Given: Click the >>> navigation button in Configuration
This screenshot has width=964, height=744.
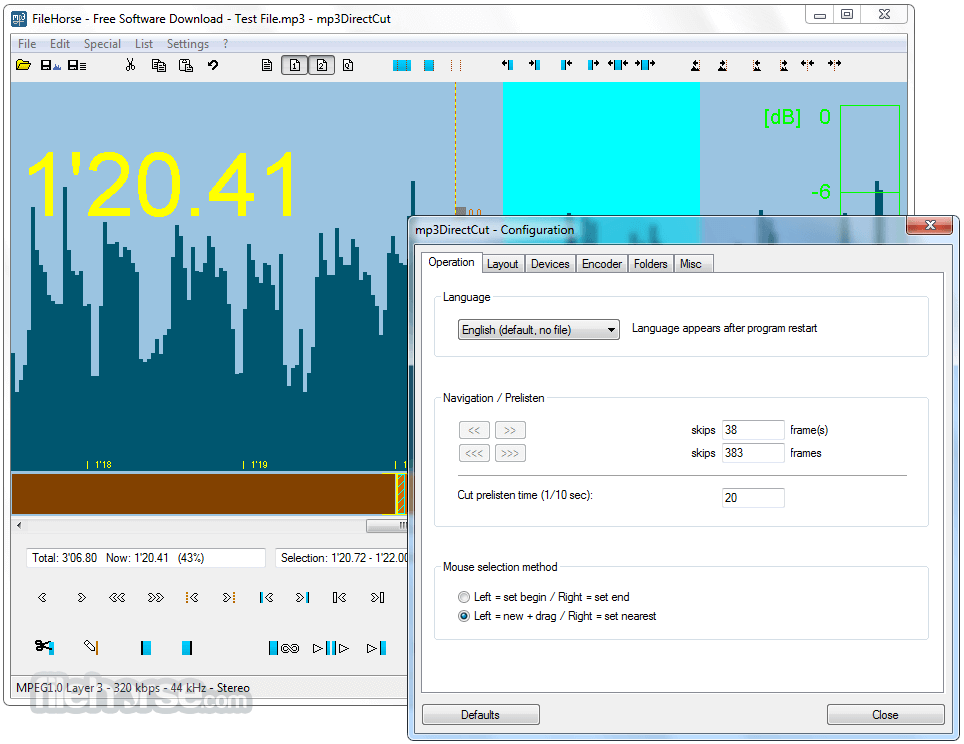Looking at the screenshot, I should [510, 453].
